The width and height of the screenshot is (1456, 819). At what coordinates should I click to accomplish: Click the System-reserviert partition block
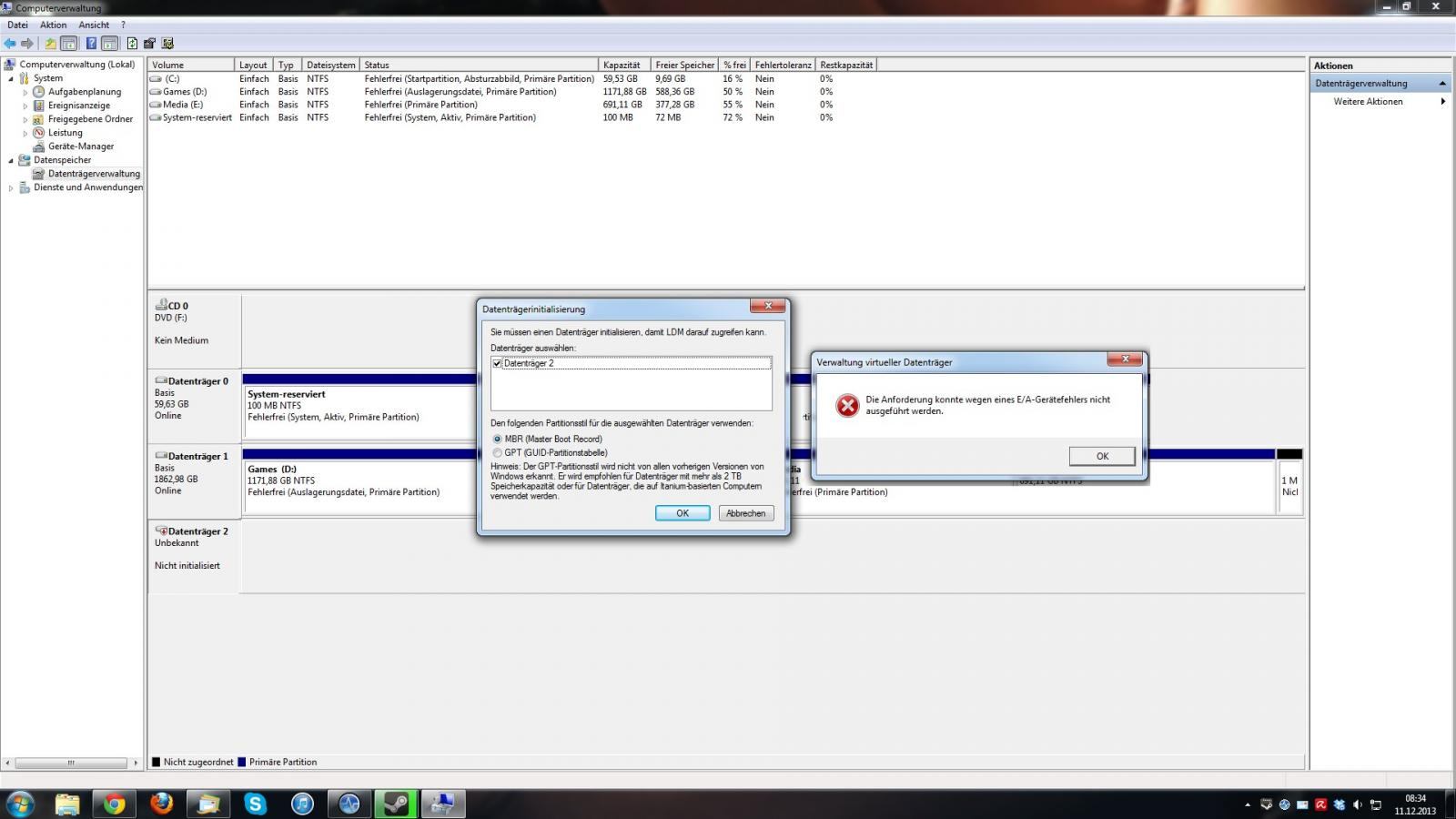tap(359, 405)
